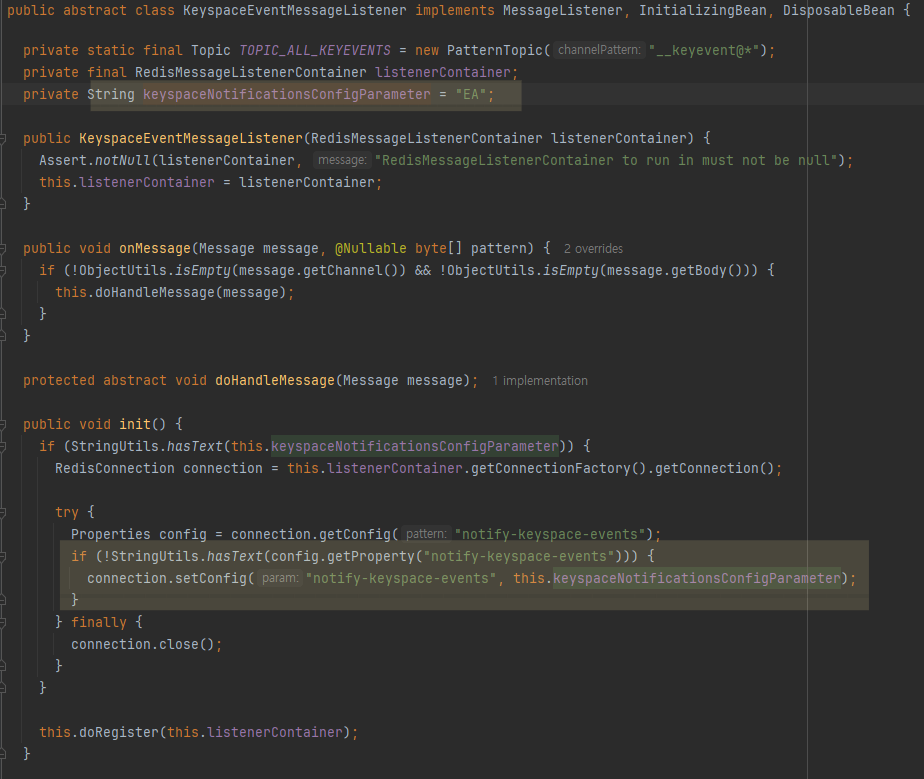Click the setConfig method call
This screenshot has width=924, height=779.
click(210, 579)
